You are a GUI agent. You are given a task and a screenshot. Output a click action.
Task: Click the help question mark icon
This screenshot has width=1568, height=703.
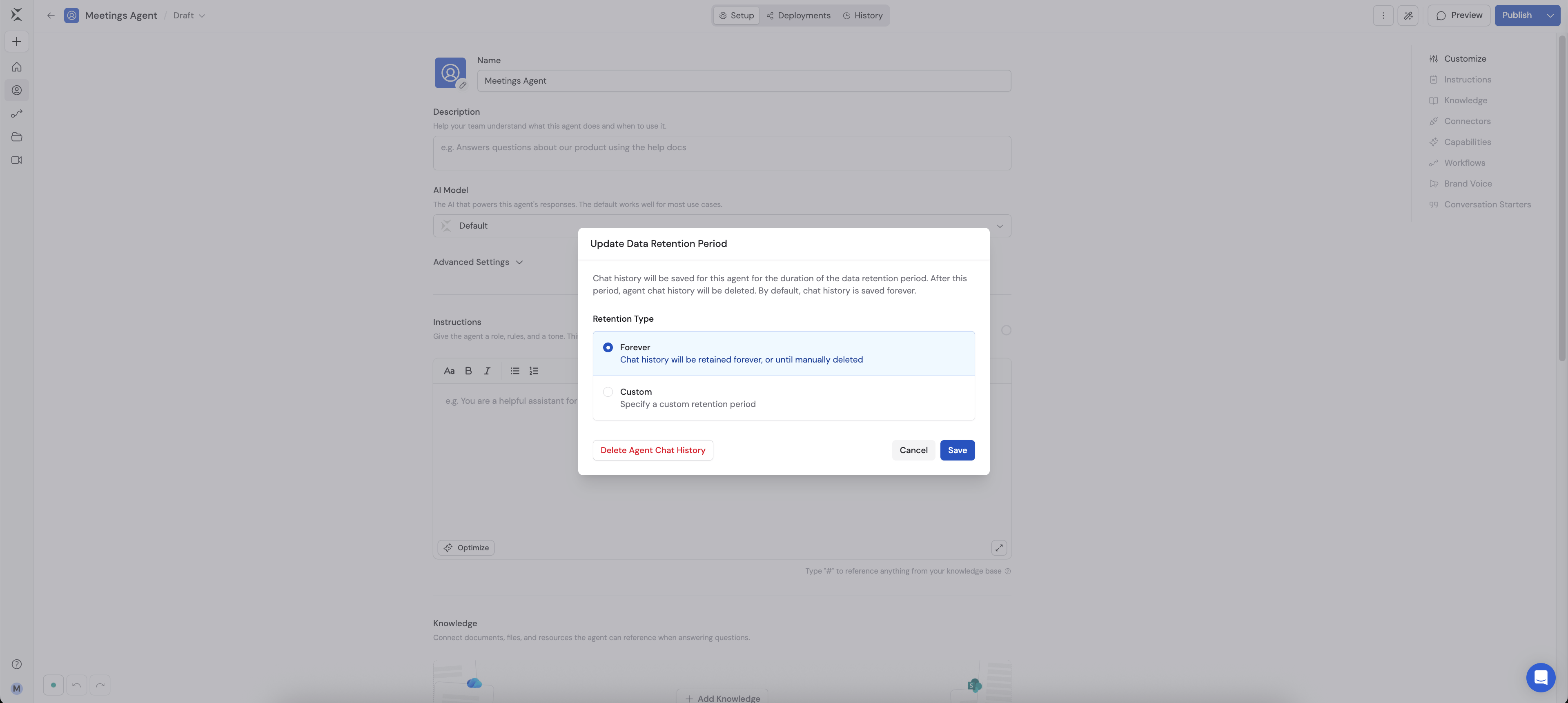(x=16, y=664)
